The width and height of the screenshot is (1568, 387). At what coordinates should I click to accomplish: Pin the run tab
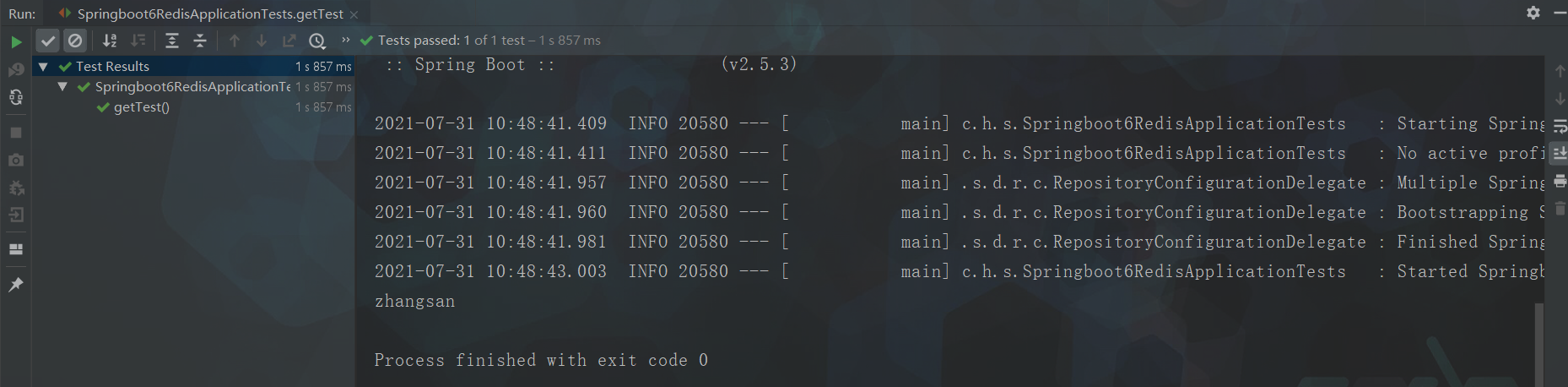(x=16, y=285)
